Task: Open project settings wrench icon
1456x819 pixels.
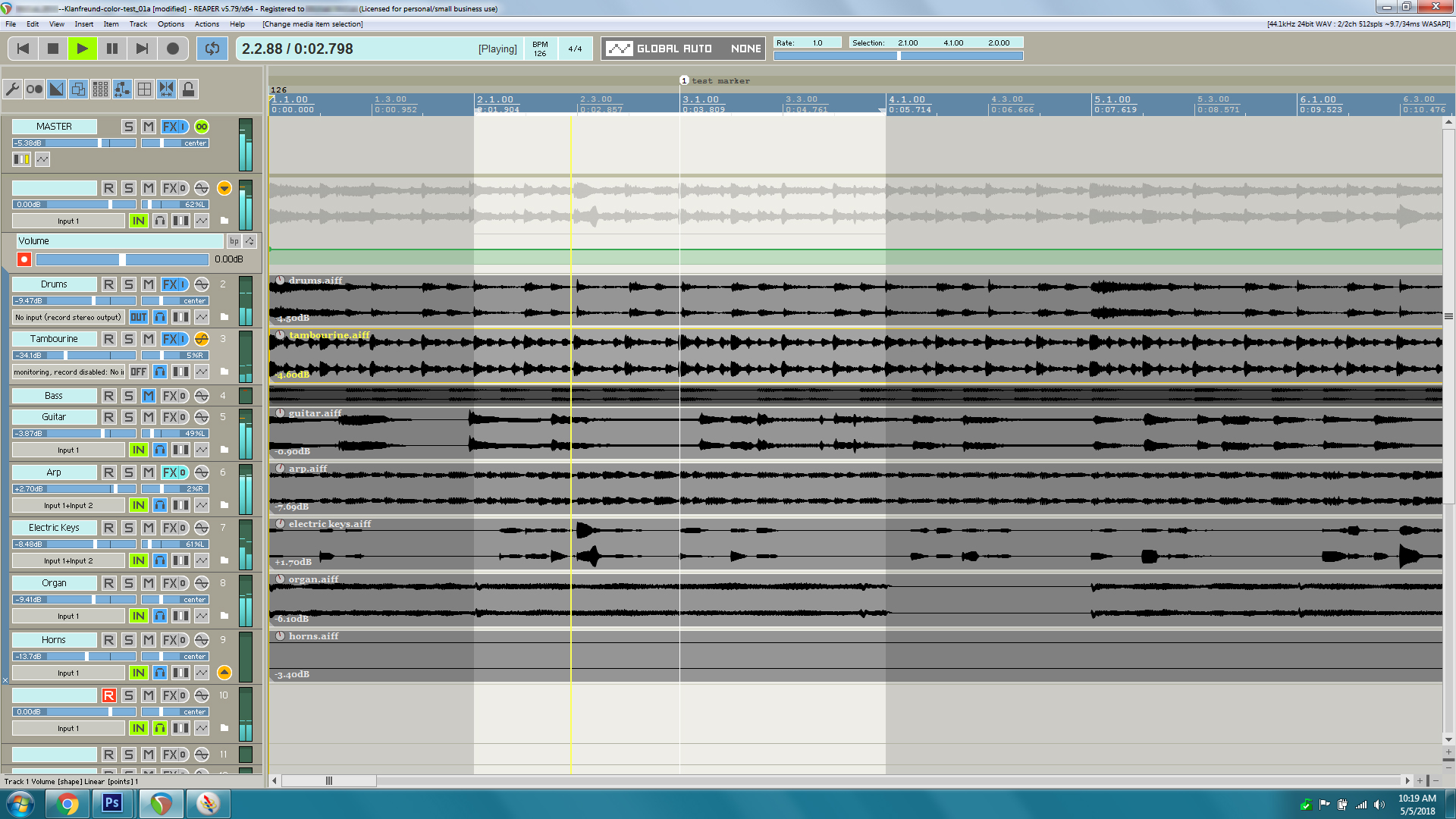Action: (x=12, y=89)
